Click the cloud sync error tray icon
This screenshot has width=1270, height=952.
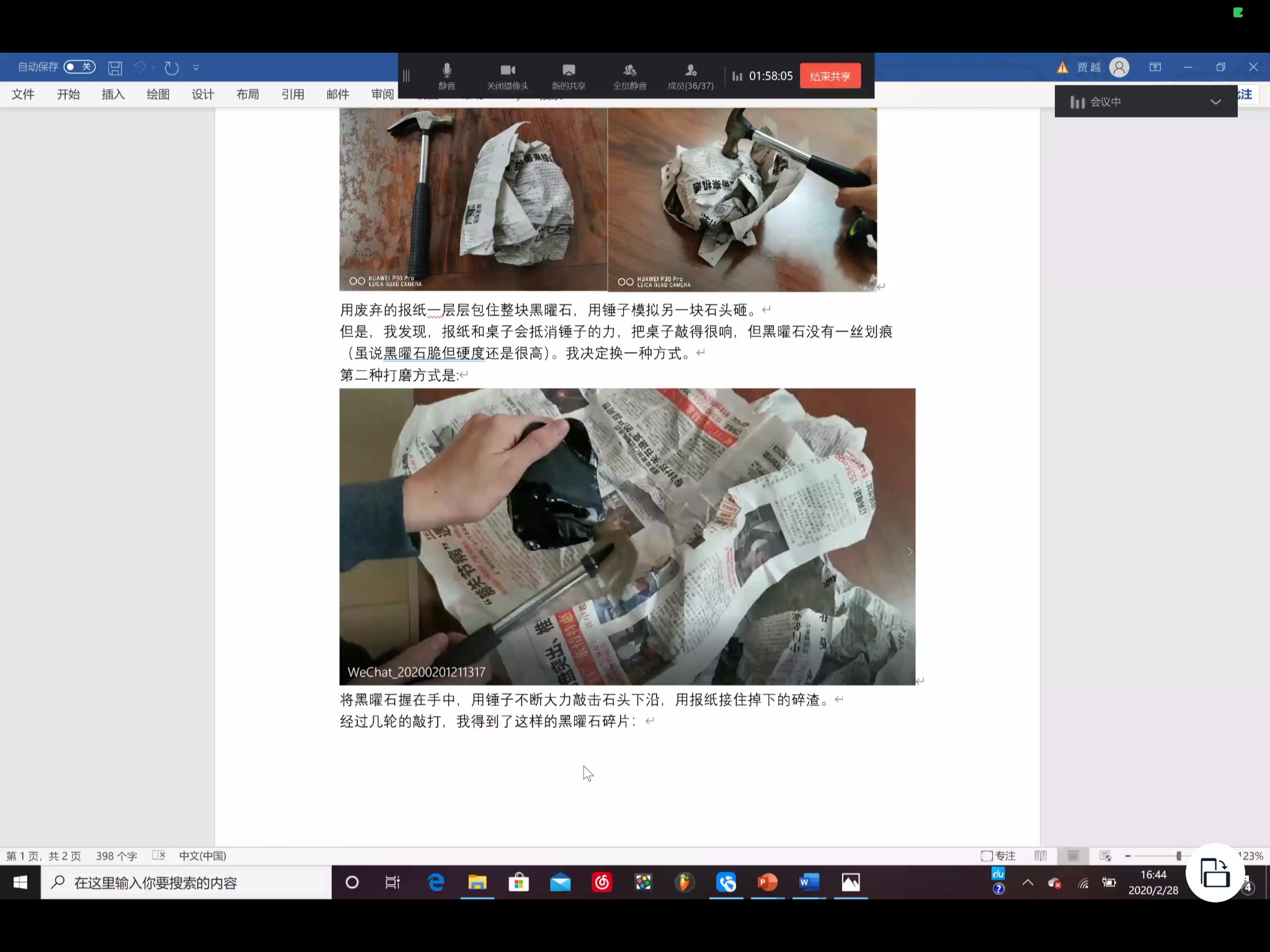click(x=1054, y=883)
